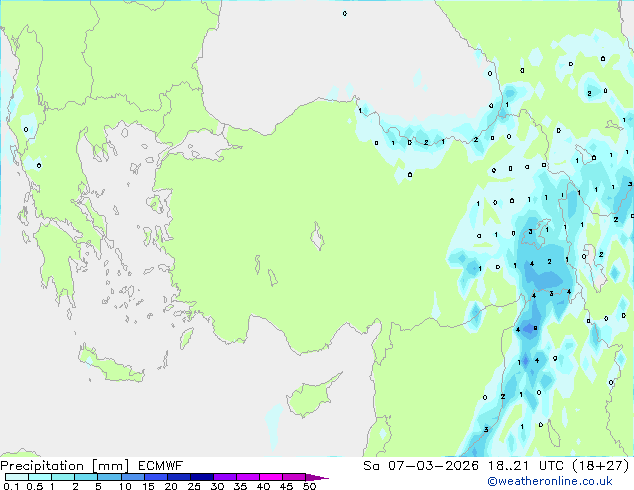Viewport: 634px width, 490px height.
Task: Select the 2 to 5 mm legend swatch
Action: [x=86, y=477]
